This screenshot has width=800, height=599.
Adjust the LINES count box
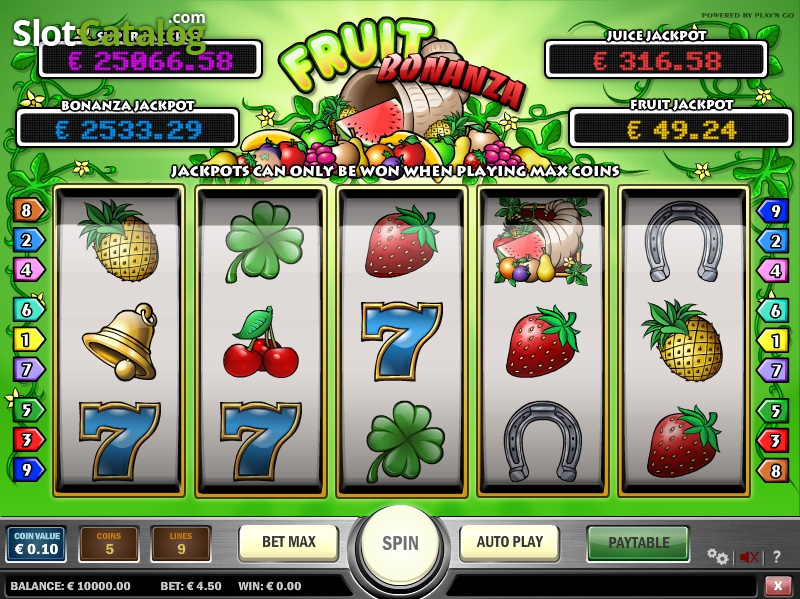(181, 544)
